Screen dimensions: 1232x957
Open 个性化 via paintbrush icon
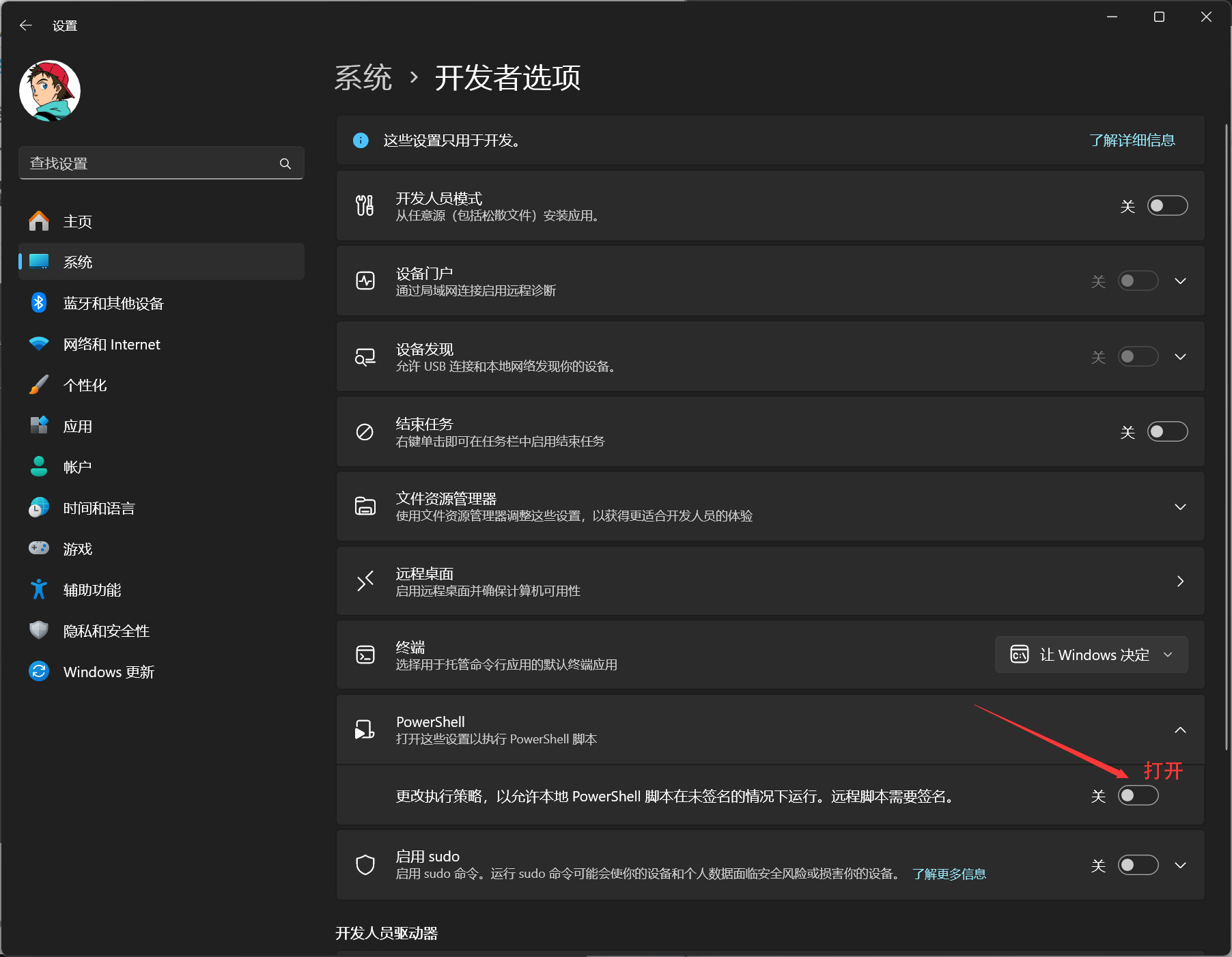[x=39, y=385]
